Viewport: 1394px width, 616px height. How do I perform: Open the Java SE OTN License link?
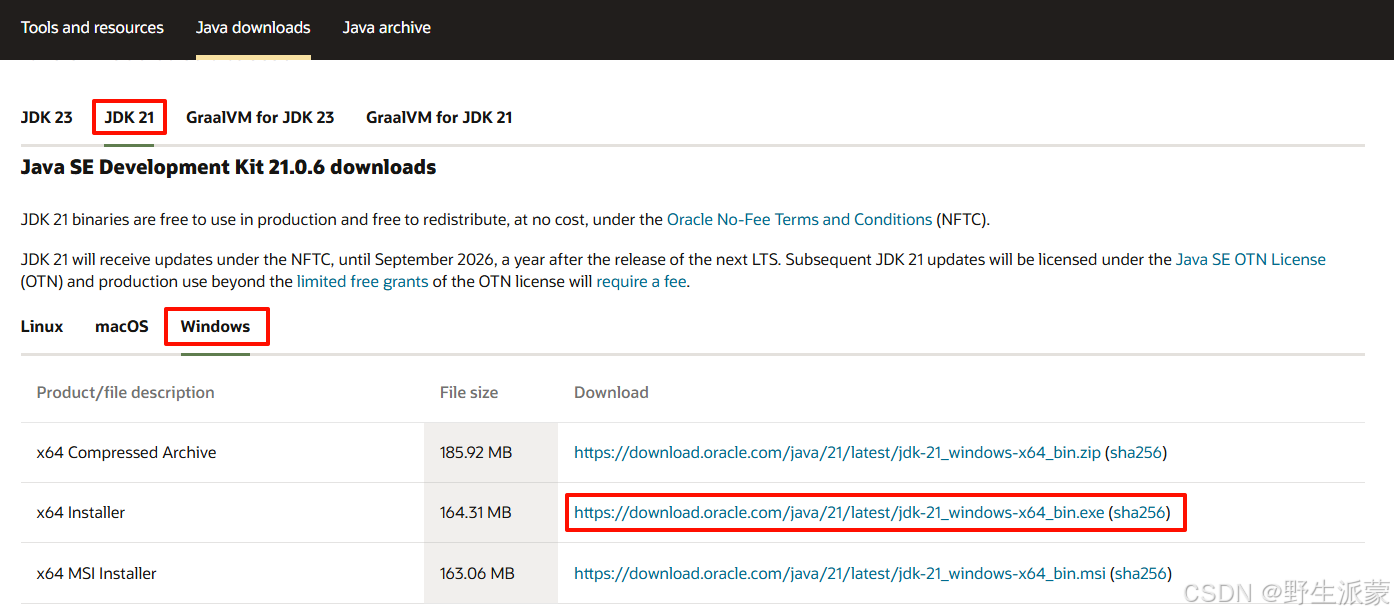click(1251, 259)
